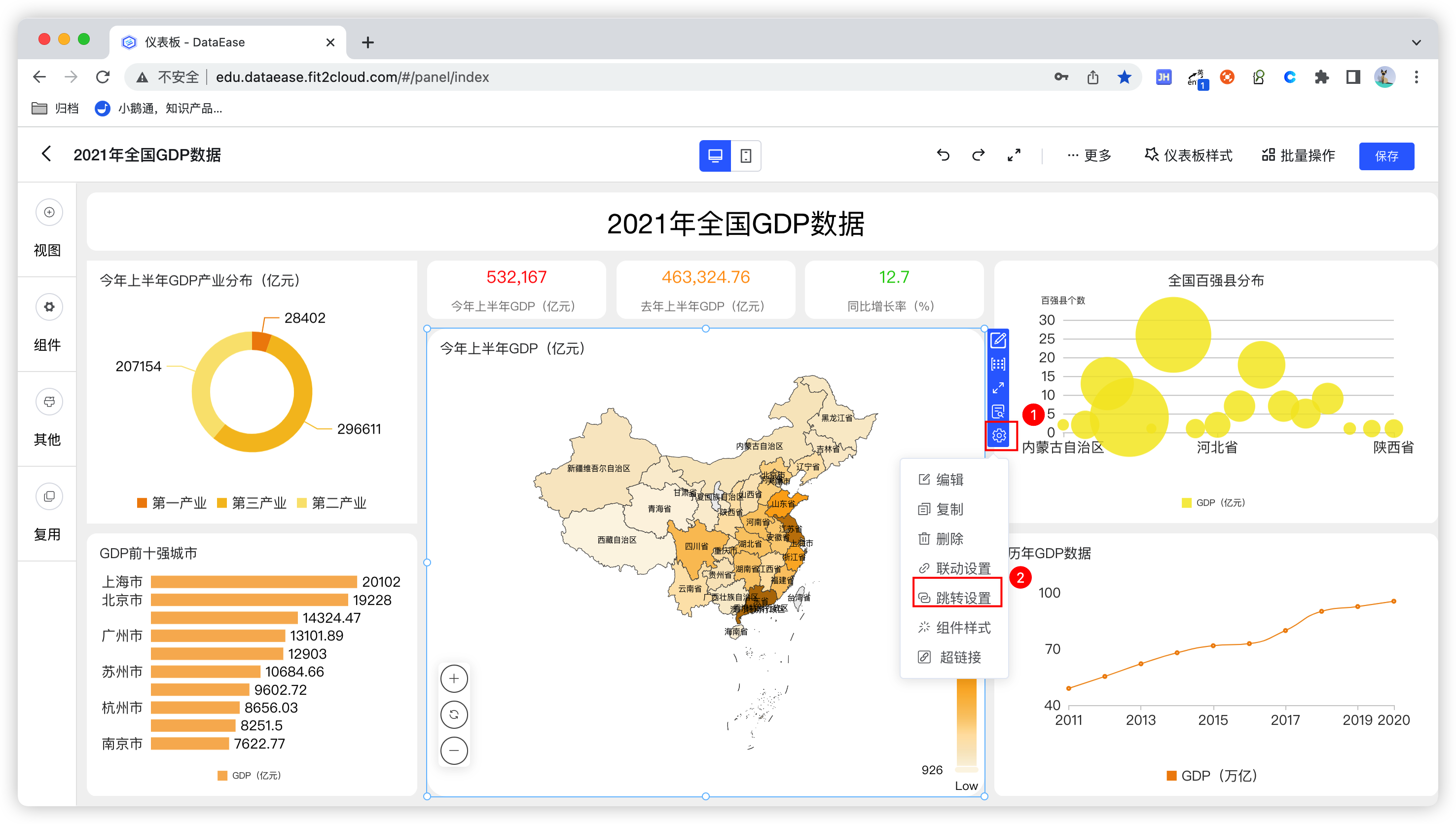The height and width of the screenshot is (824, 1456).
Task: Enlarge the map chart with expand icon
Action: click(998, 388)
